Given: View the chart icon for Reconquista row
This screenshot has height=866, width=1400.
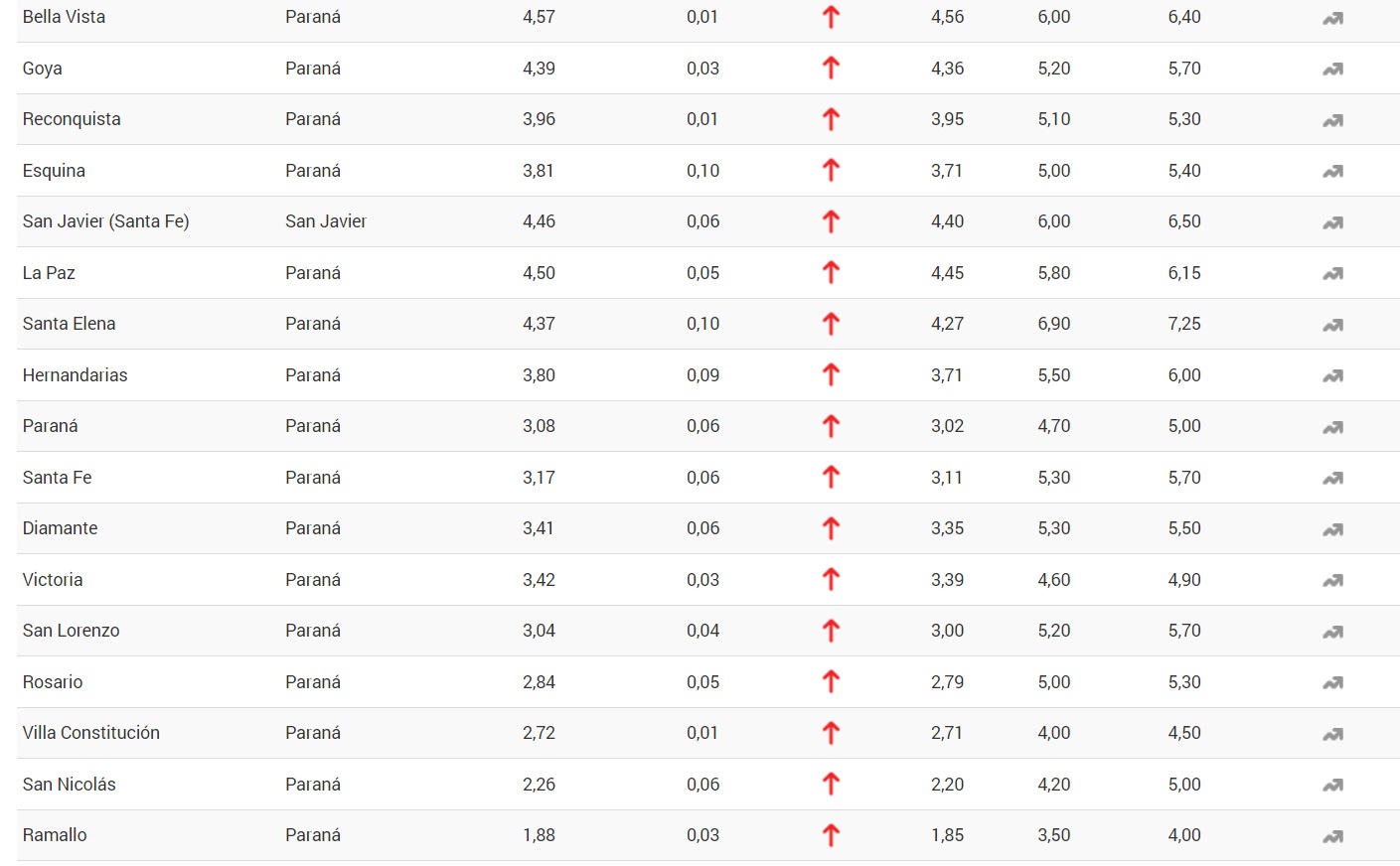Looking at the screenshot, I should click(x=1332, y=120).
